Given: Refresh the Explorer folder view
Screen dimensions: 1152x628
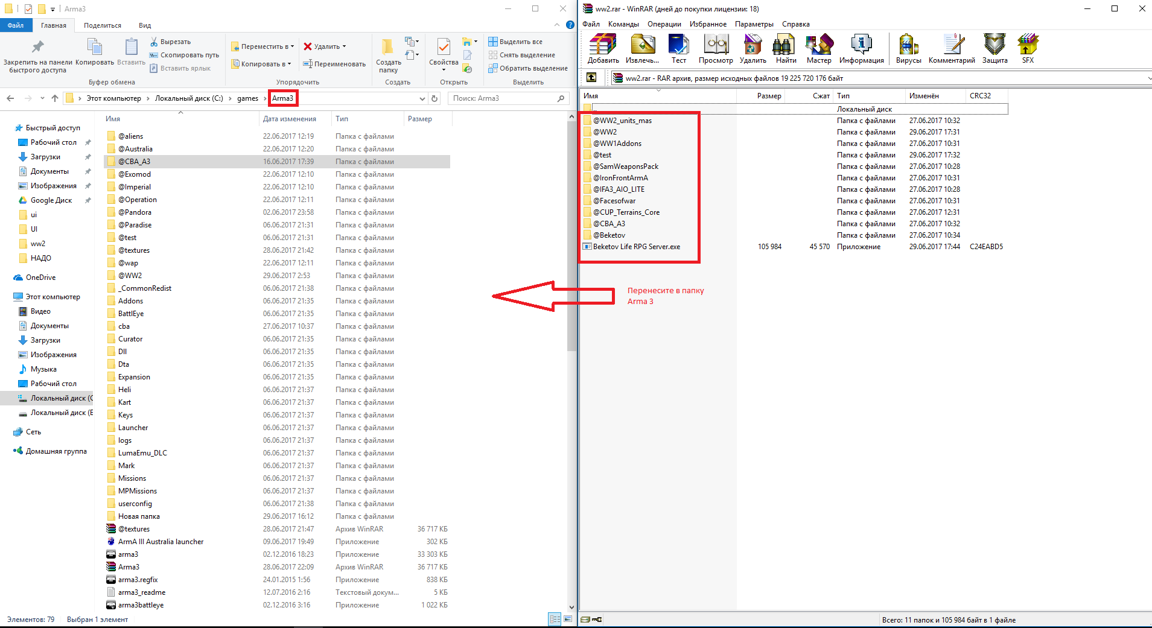Looking at the screenshot, I should coord(435,98).
